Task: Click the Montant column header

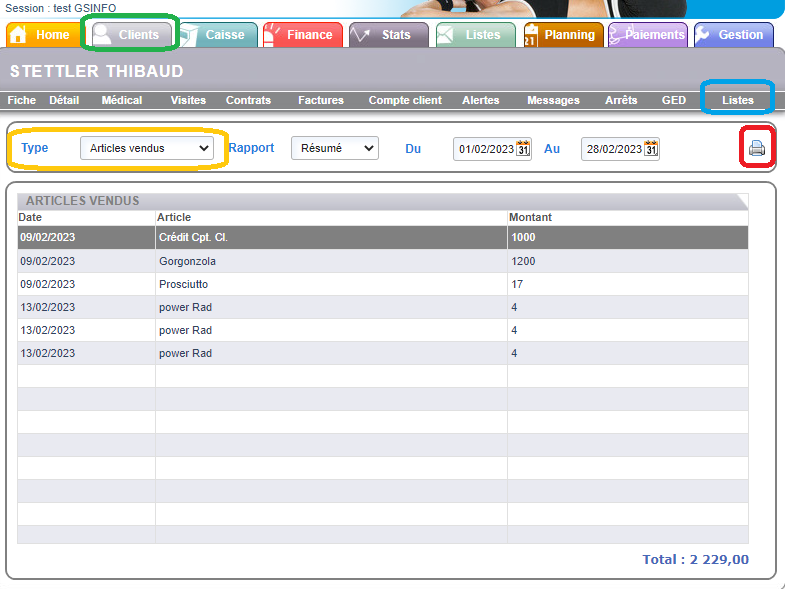Action: (x=530, y=217)
